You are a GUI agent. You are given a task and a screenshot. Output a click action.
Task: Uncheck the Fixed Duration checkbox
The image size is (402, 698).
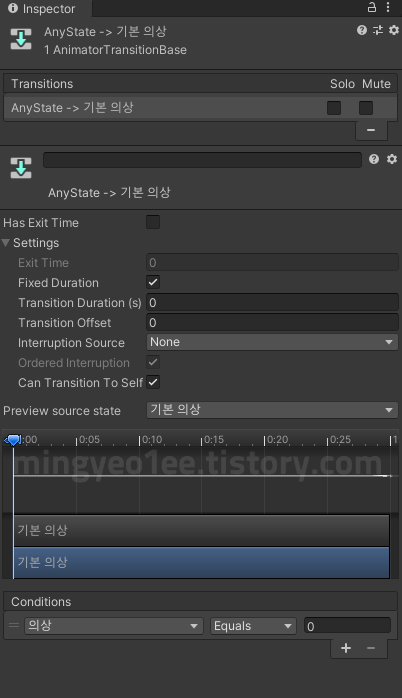point(153,282)
